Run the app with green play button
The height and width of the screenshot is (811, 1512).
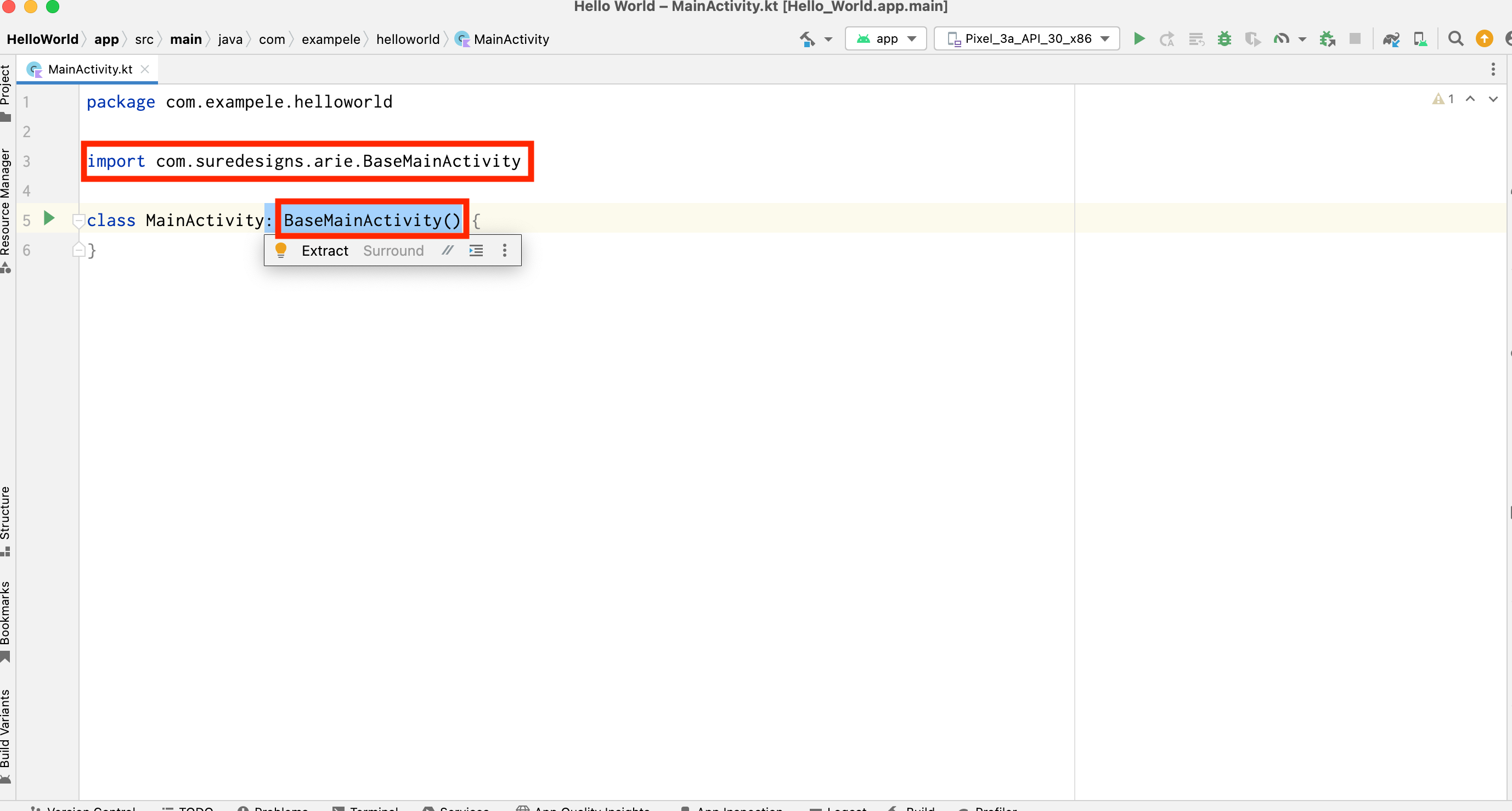click(x=1139, y=39)
